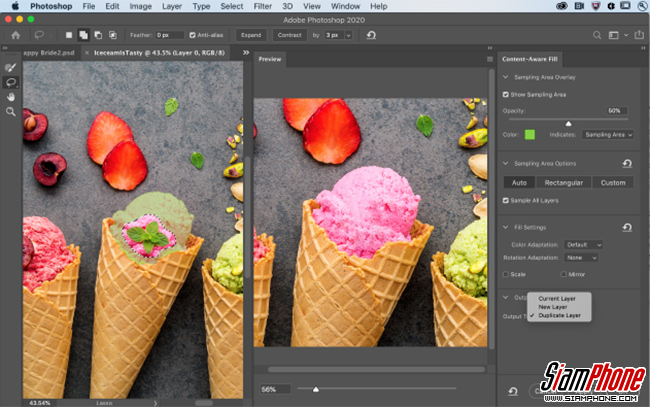Screen dimensions: 650x407
Task: Reset Sampling Area Options to default
Action: tap(627, 164)
